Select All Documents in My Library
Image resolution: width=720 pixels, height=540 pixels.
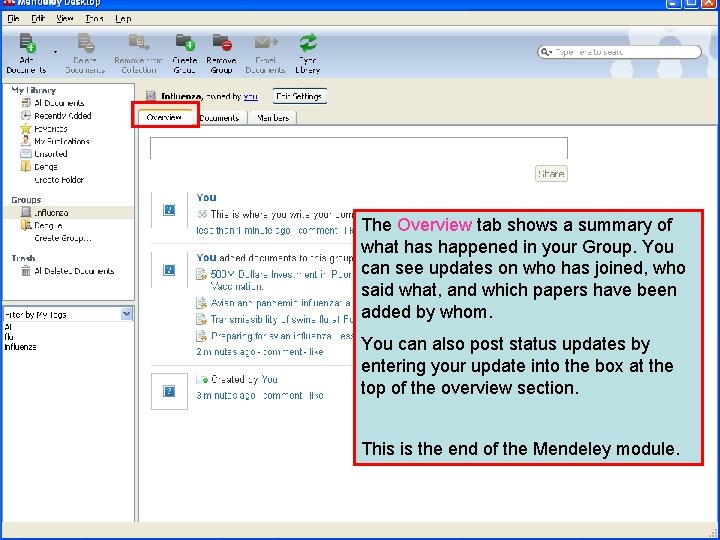(x=59, y=103)
